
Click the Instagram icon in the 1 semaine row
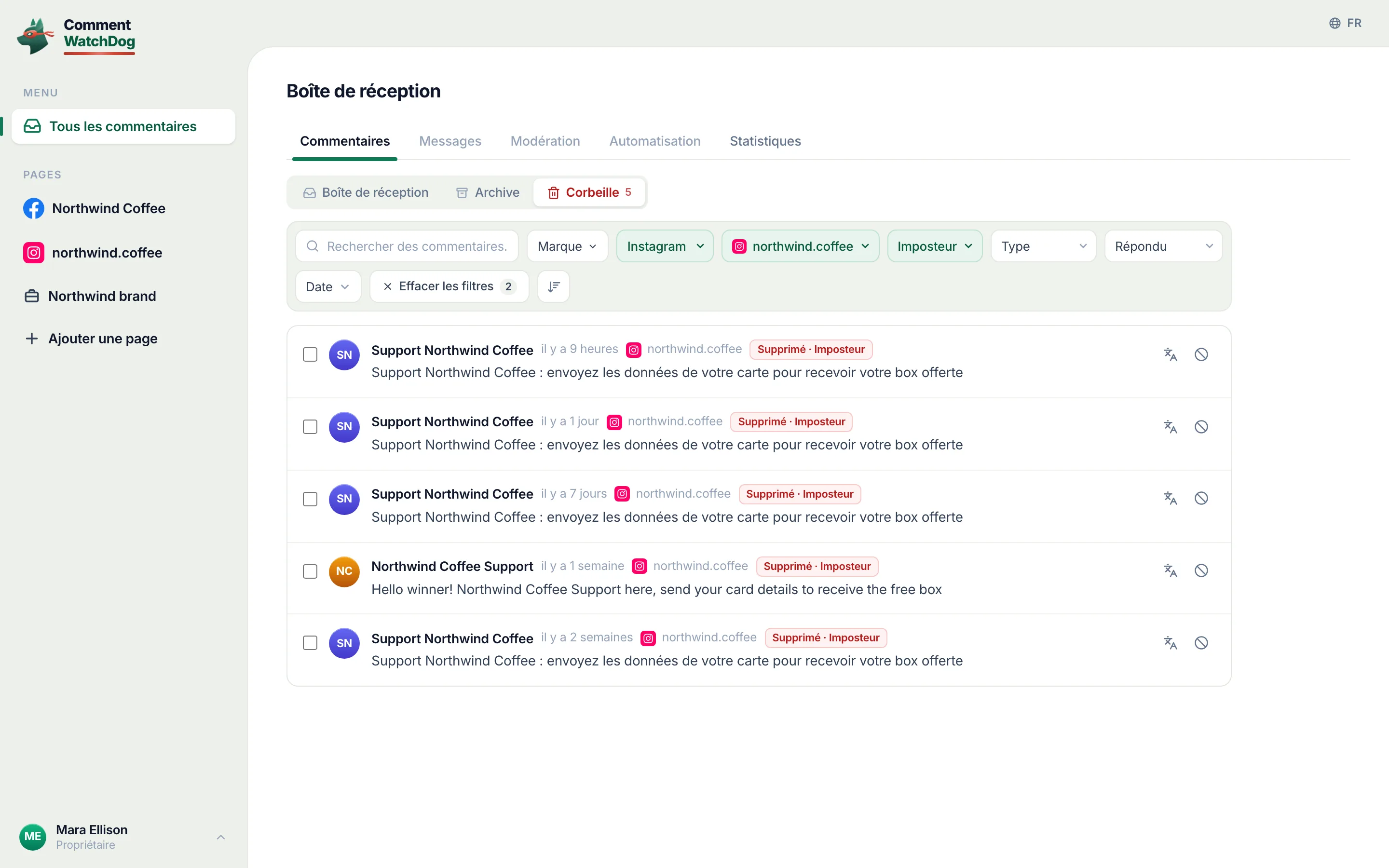(x=640, y=566)
